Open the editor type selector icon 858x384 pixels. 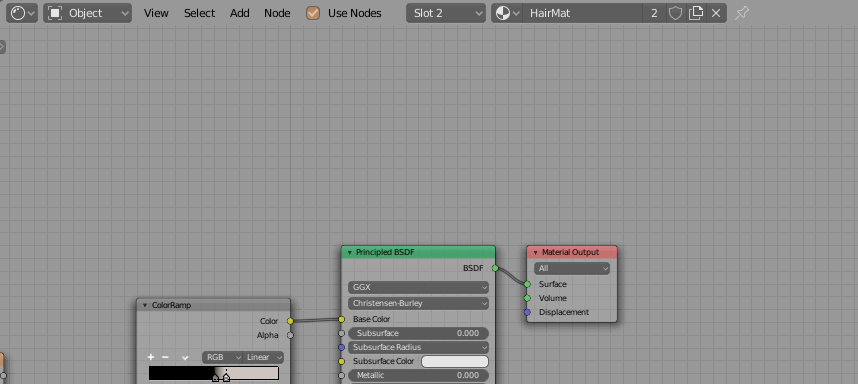click(x=22, y=13)
